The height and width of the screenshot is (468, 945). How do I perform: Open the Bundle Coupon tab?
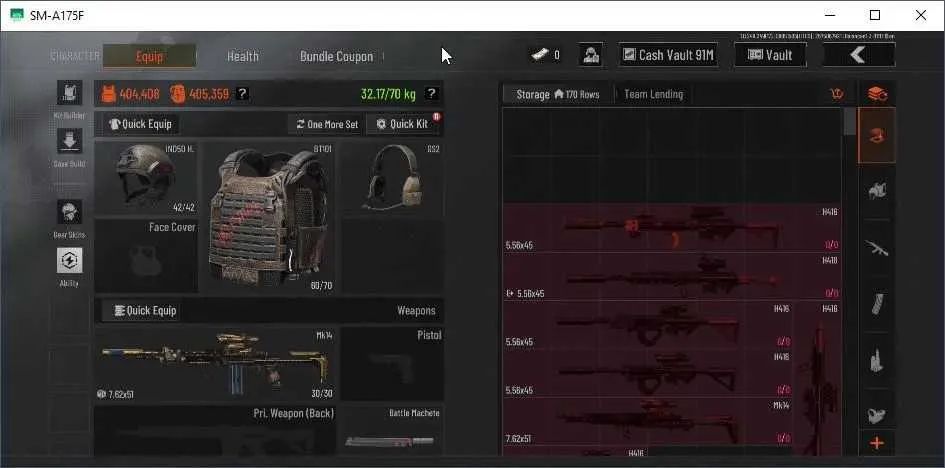click(x=336, y=57)
